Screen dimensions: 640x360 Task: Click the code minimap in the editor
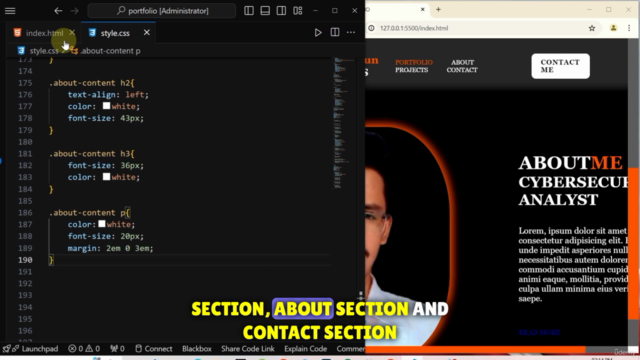(x=344, y=122)
